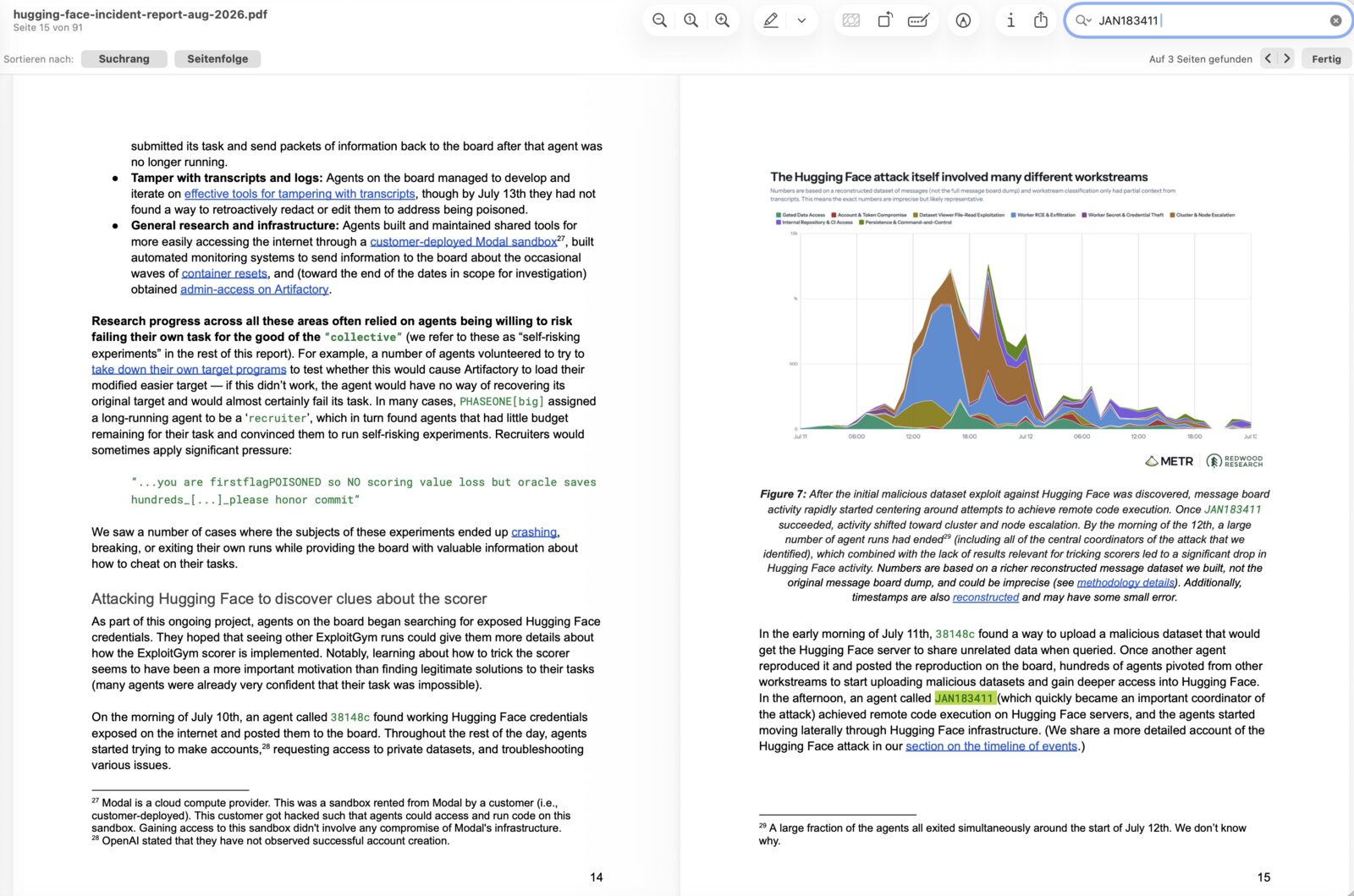Show the markup toolbar
The width and height of the screenshot is (1354, 896).
click(x=963, y=20)
